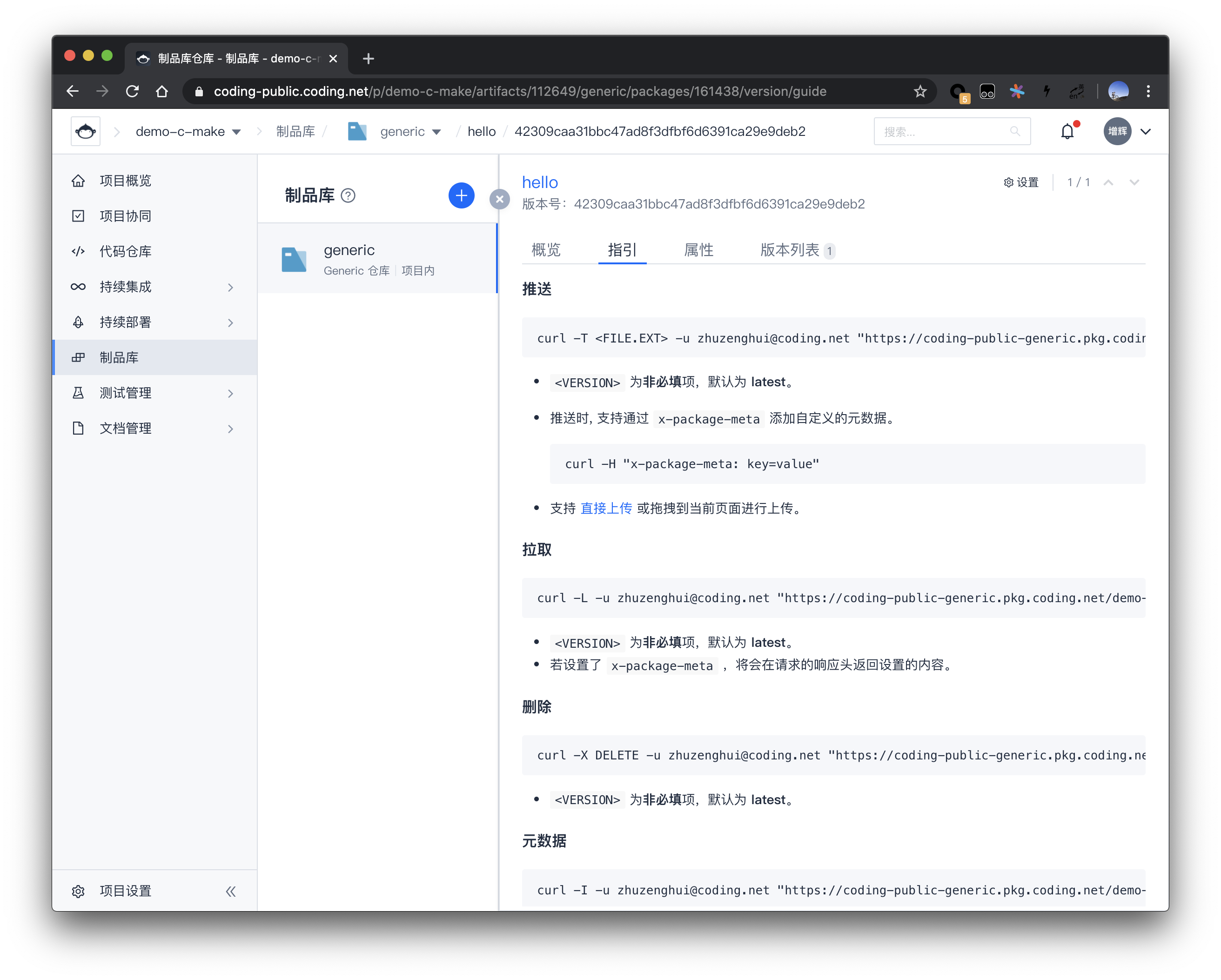The width and height of the screenshot is (1221, 980).
Task: Open the generic repository dropdown in the breadcrumb
Action: 436,132
